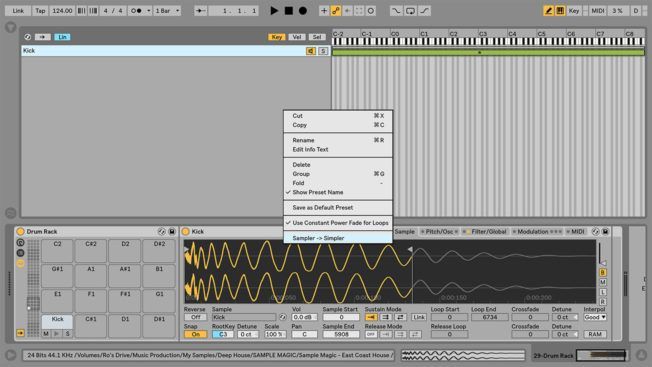Show the Drum Rack chain list
Image resolution: width=652 pixels, height=367 pixels.
[20, 253]
